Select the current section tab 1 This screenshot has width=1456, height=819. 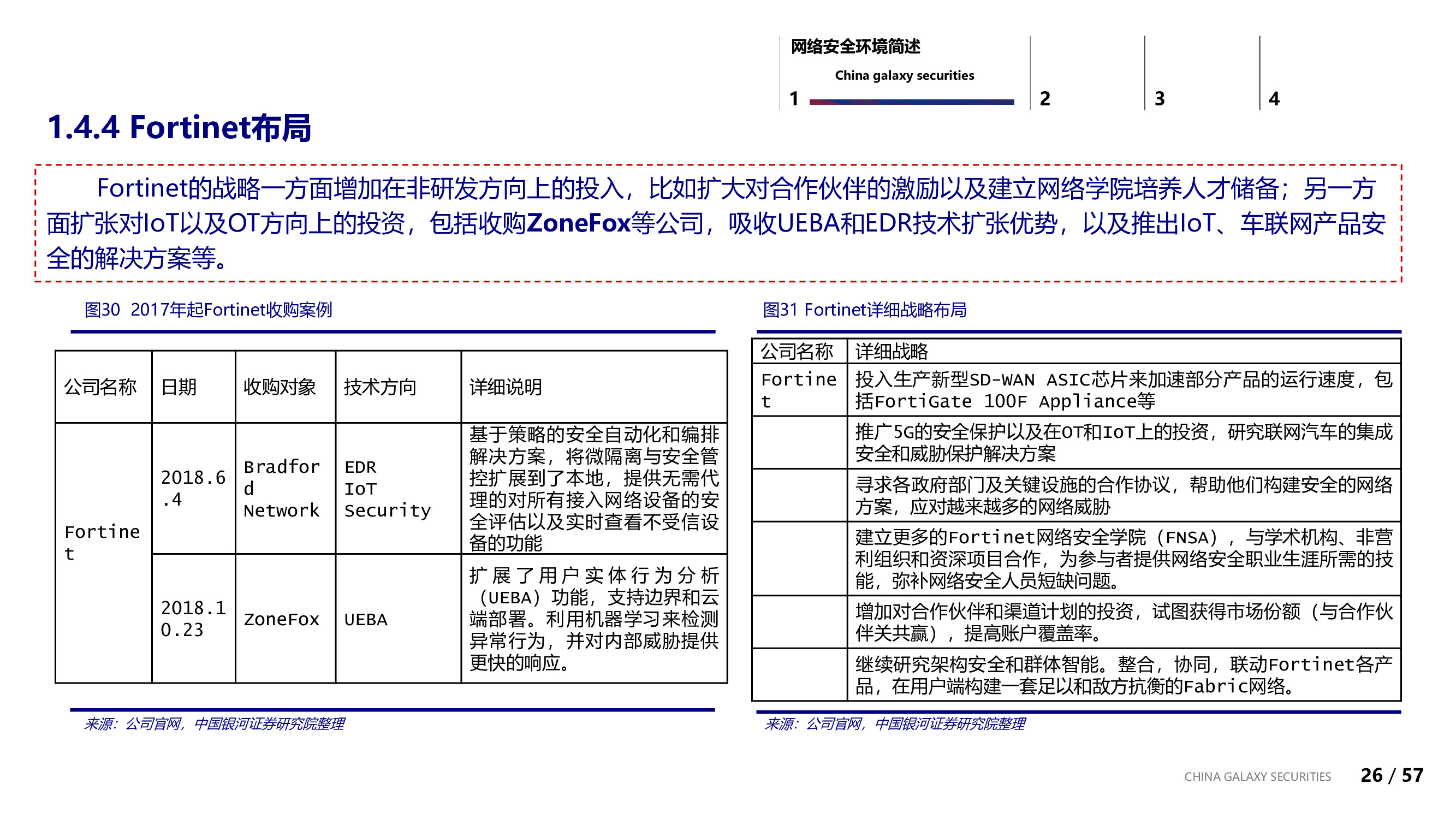[x=794, y=98]
